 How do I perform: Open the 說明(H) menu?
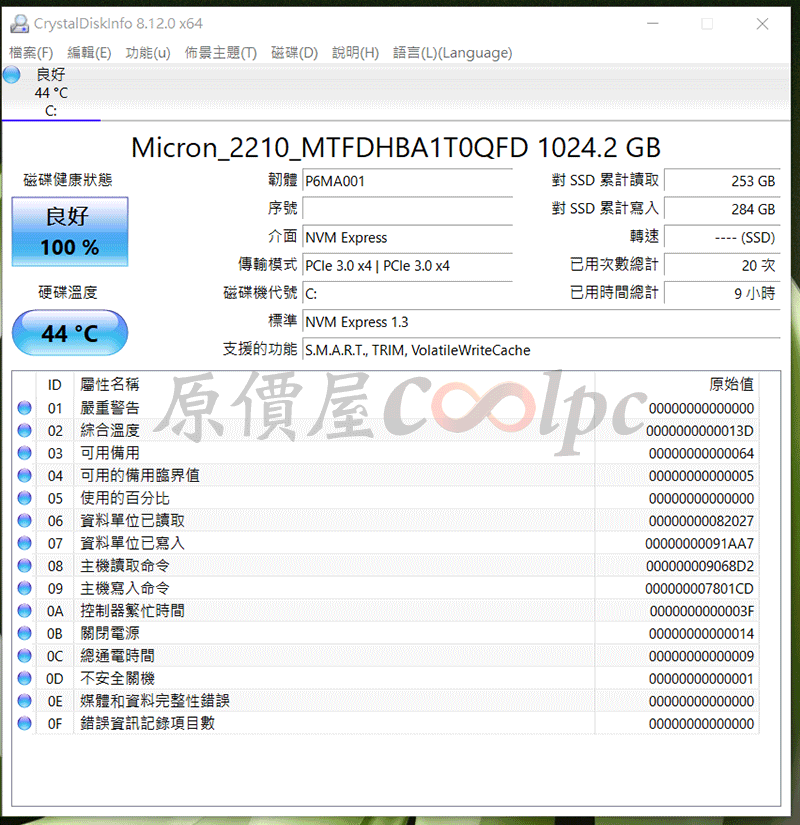click(355, 53)
